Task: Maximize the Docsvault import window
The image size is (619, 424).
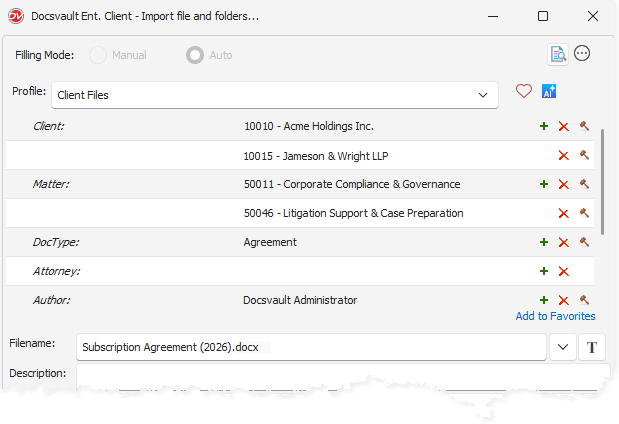Action: pyautogui.click(x=543, y=16)
